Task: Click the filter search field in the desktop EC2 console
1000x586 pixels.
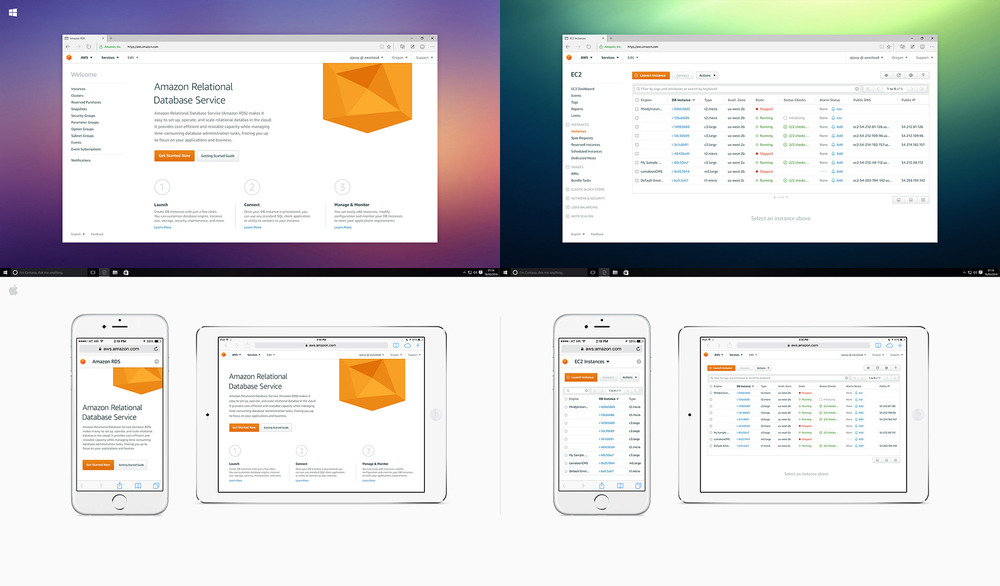Action: tap(747, 89)
